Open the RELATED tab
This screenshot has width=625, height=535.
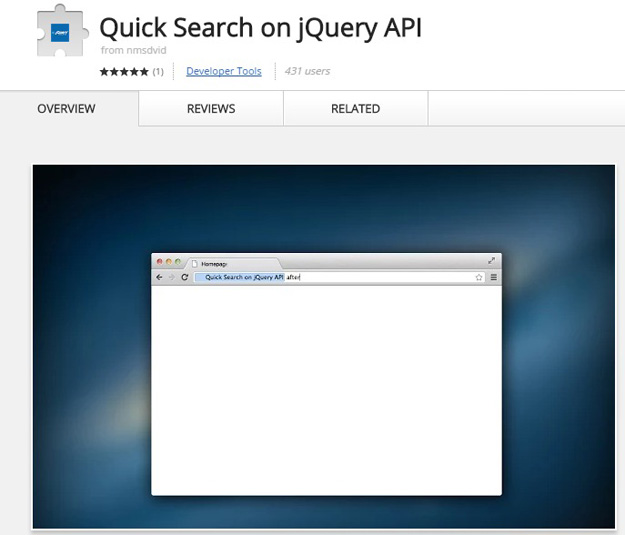pyautogui.click(x=356, y=108)
